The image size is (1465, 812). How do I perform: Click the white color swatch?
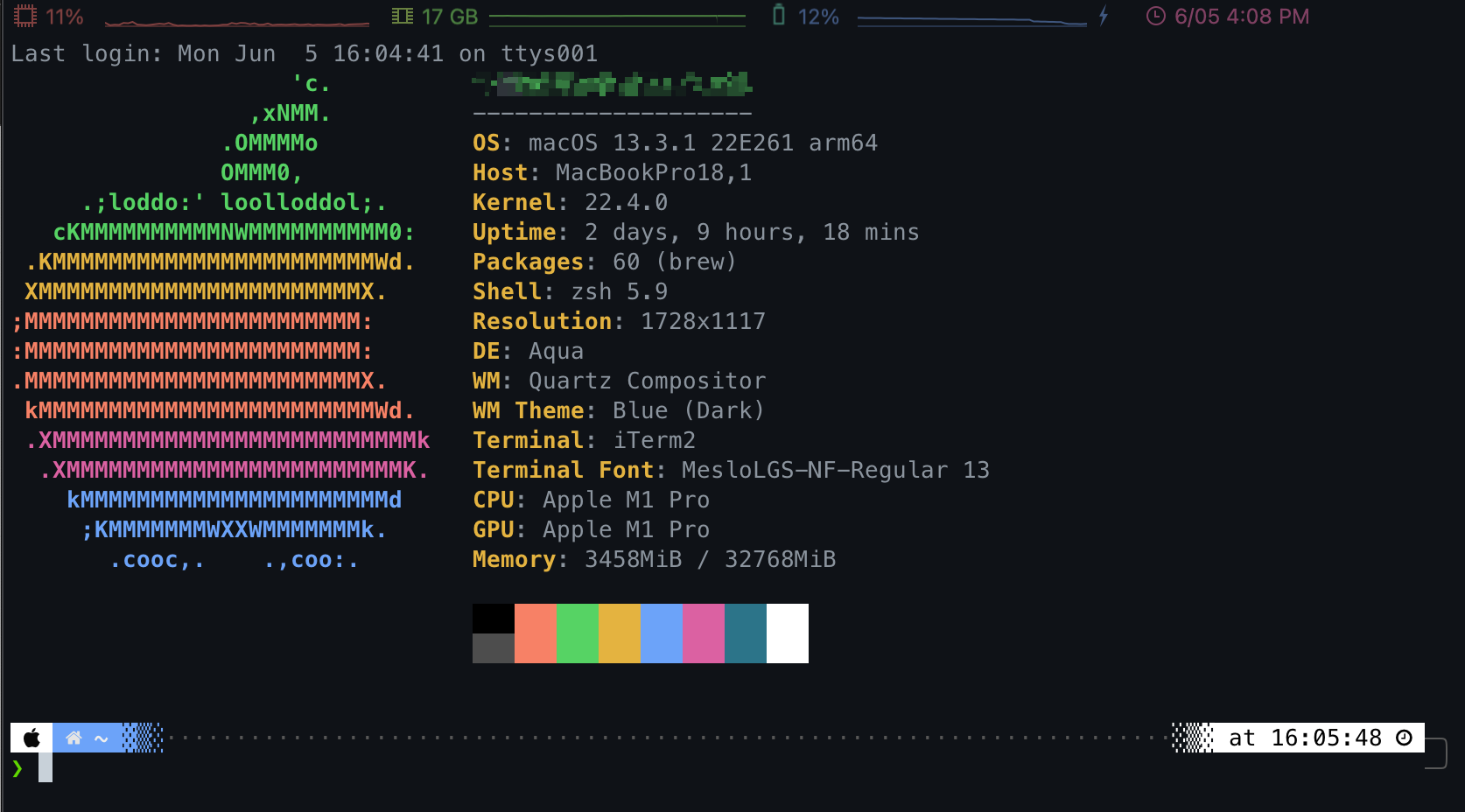point(788,633)
